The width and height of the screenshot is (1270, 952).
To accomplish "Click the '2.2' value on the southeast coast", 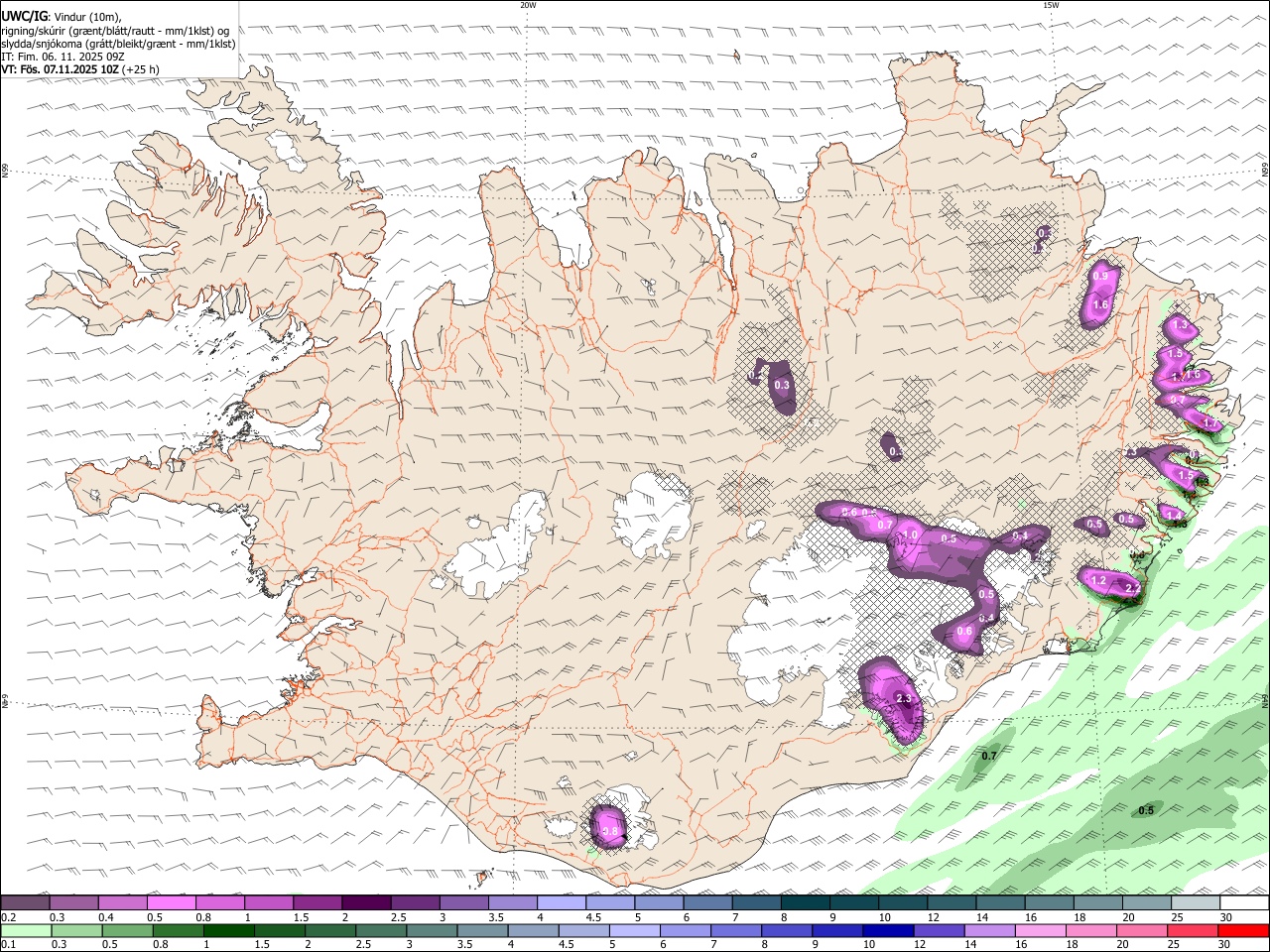I will click(x=1133, y=589).
